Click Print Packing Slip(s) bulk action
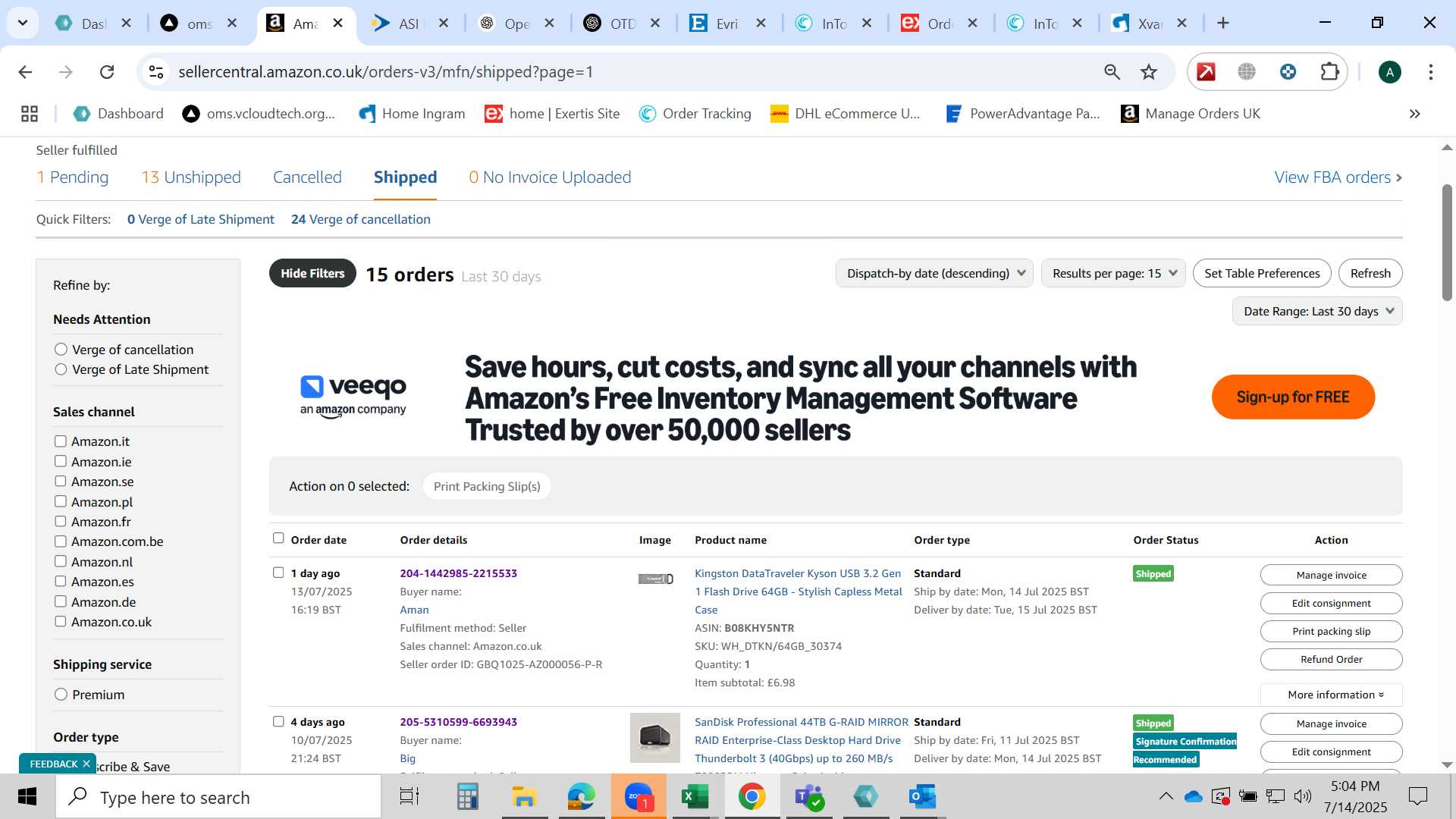This screenshot has width=1456, height=819. tap(487, 486)
